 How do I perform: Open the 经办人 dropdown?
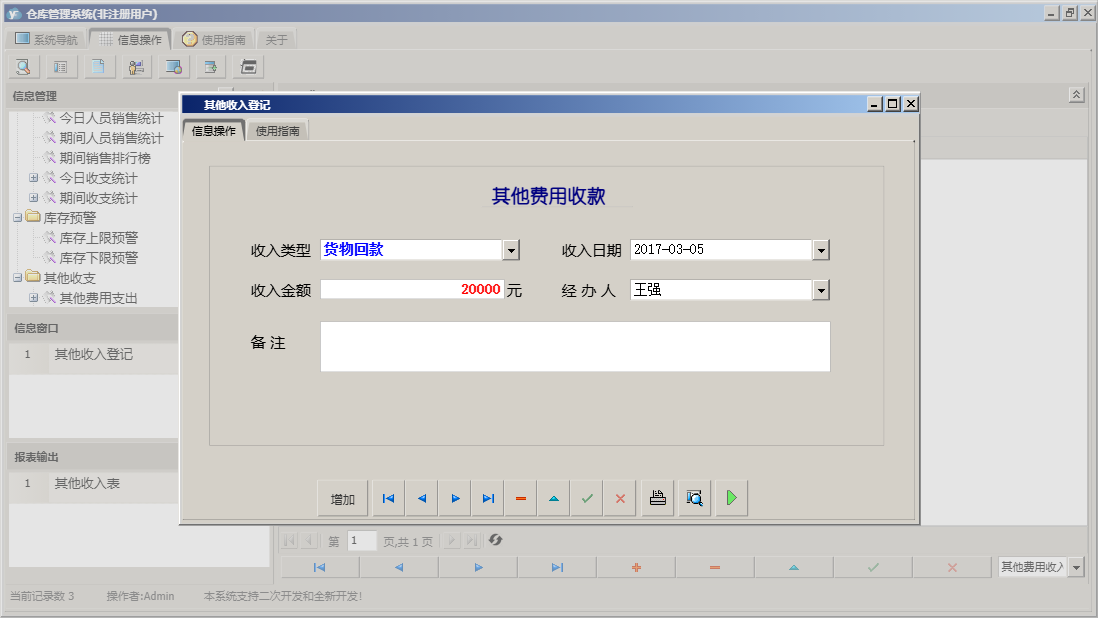coord(820,289)
